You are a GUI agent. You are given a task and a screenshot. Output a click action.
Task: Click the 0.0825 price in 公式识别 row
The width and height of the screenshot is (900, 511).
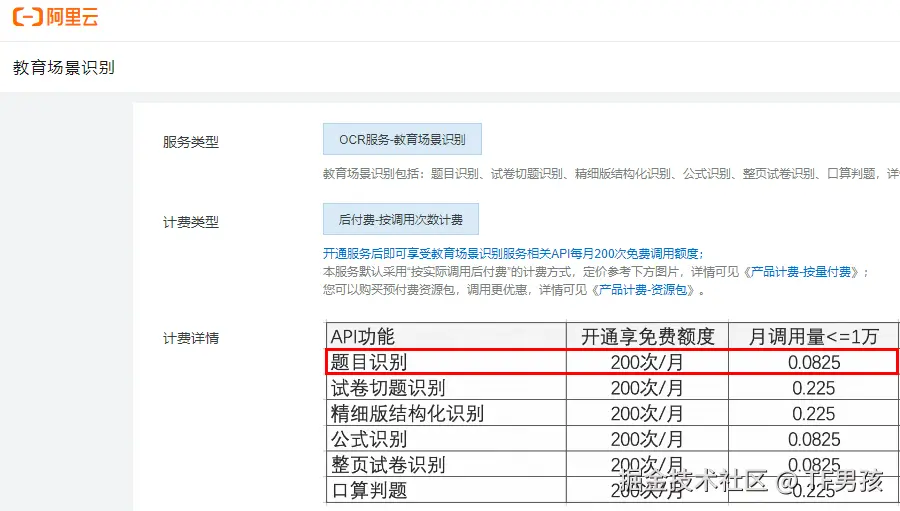point(814,439)
